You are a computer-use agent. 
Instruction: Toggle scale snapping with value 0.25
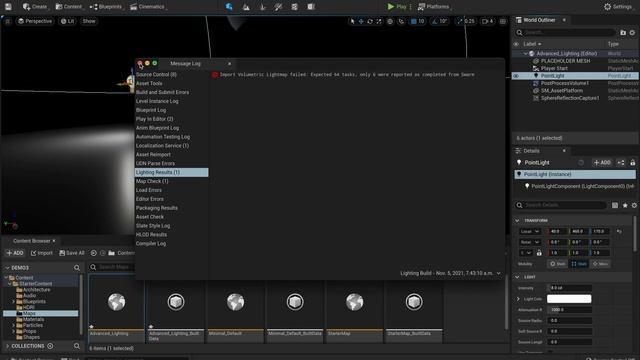tap(466, 21)
